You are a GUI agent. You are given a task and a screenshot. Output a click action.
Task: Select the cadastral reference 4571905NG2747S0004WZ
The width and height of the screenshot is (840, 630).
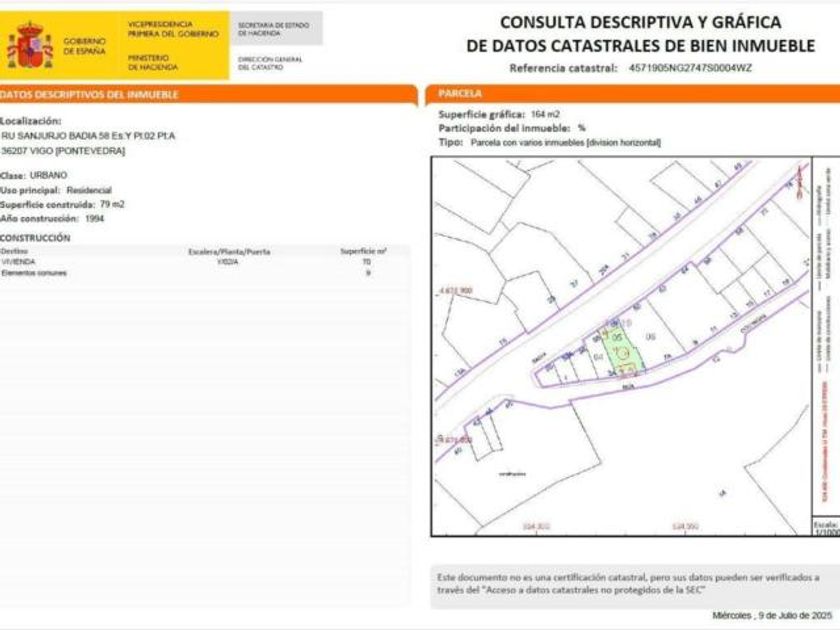point(690,68)
